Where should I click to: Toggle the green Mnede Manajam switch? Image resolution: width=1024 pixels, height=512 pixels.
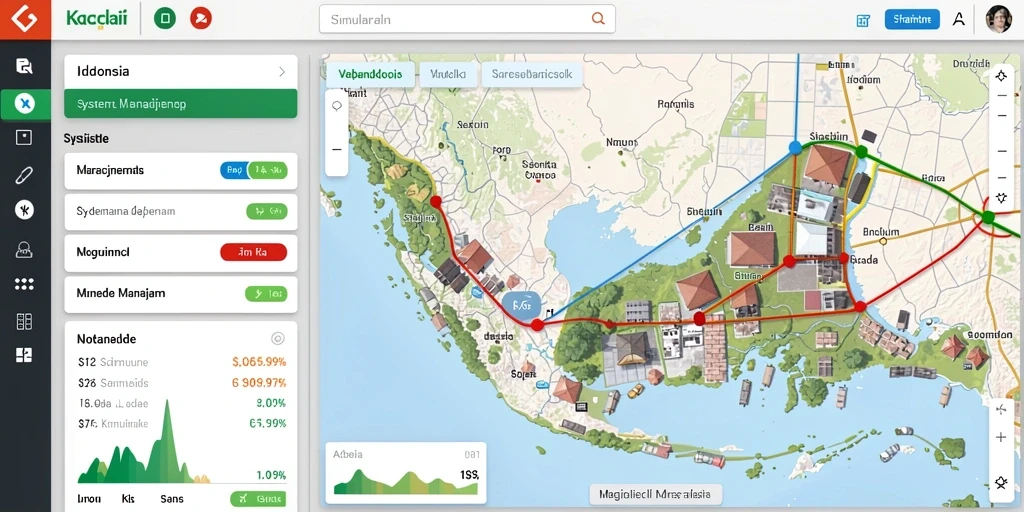tap(266, 294)
